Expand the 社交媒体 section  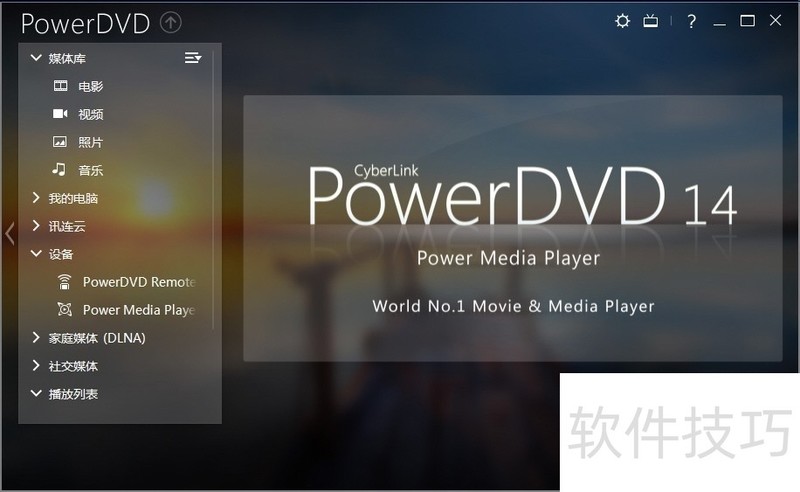tap(36, 365)
